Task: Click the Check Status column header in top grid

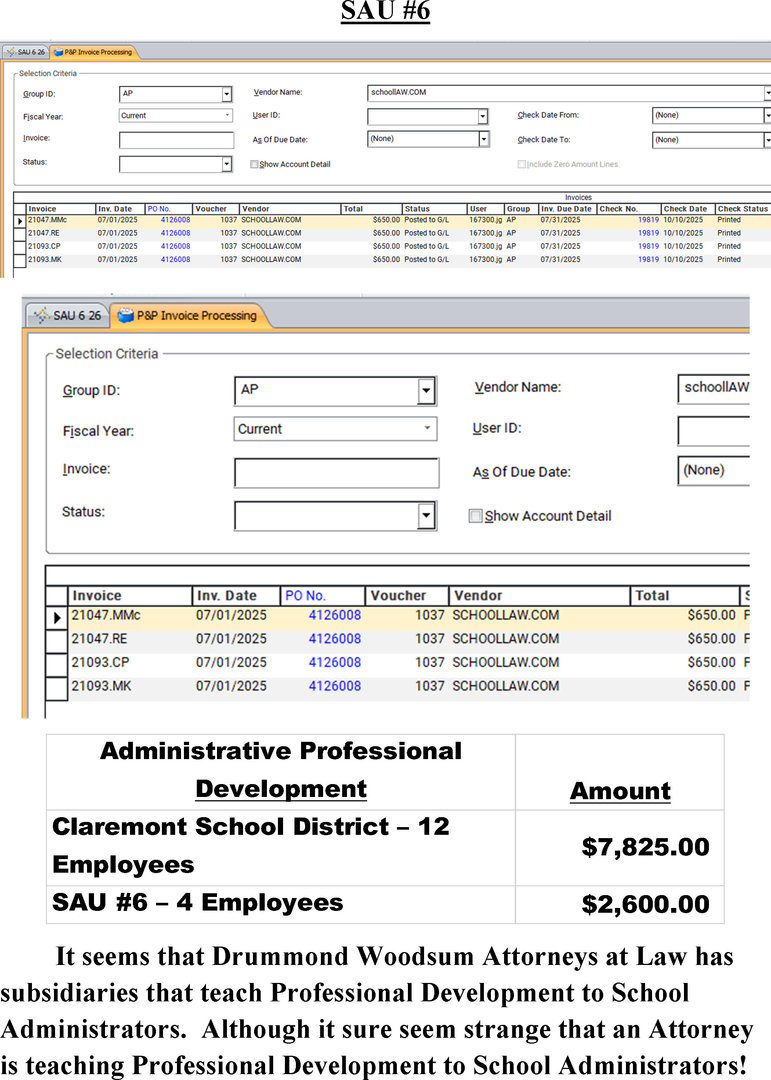Action: click(x=743, y=209)
